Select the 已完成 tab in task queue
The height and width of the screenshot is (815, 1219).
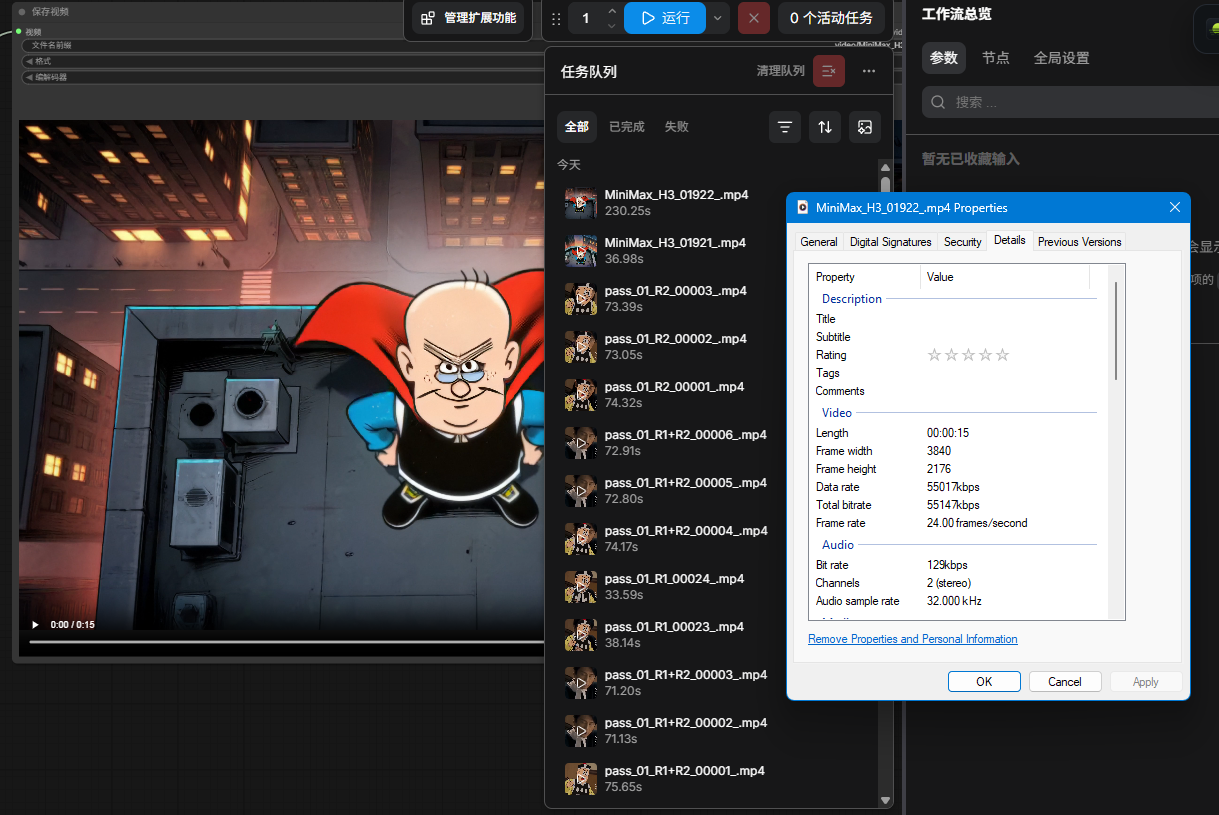(x=627, y=127)
